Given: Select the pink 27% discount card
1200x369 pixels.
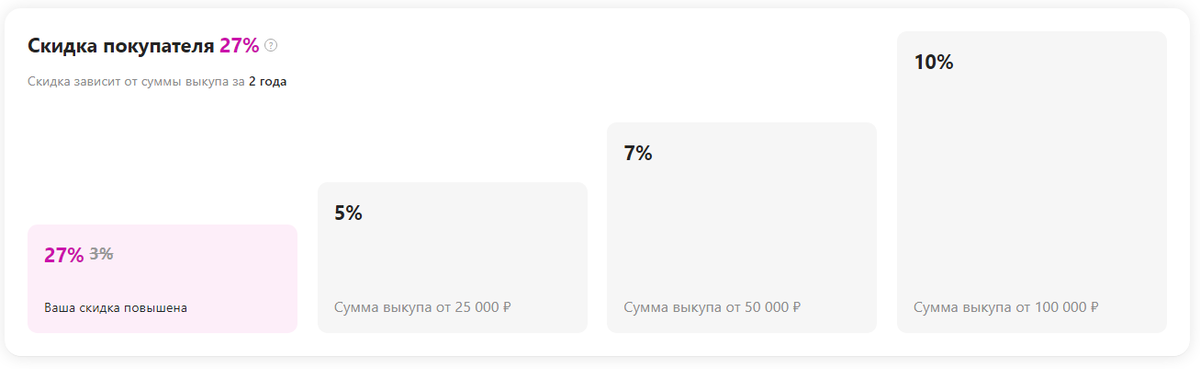Looking at the screenshot, I should (x=162, y=278).
